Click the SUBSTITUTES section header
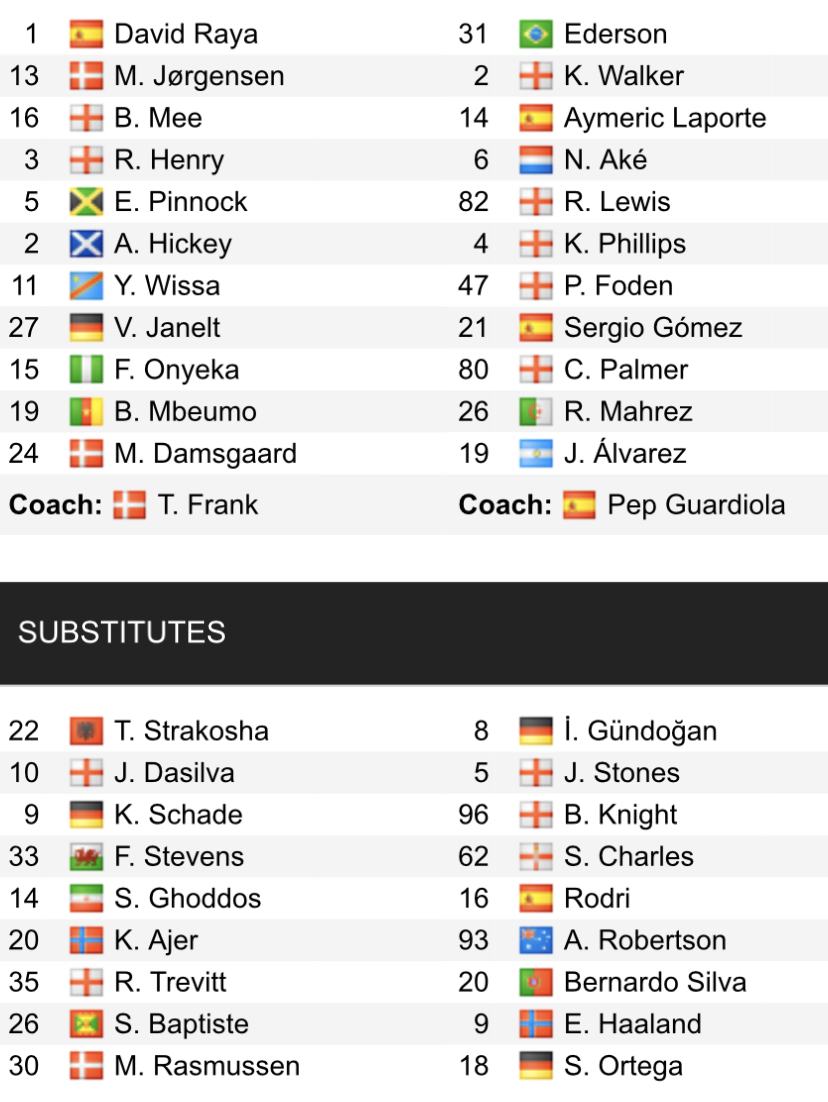 point(122,632)
